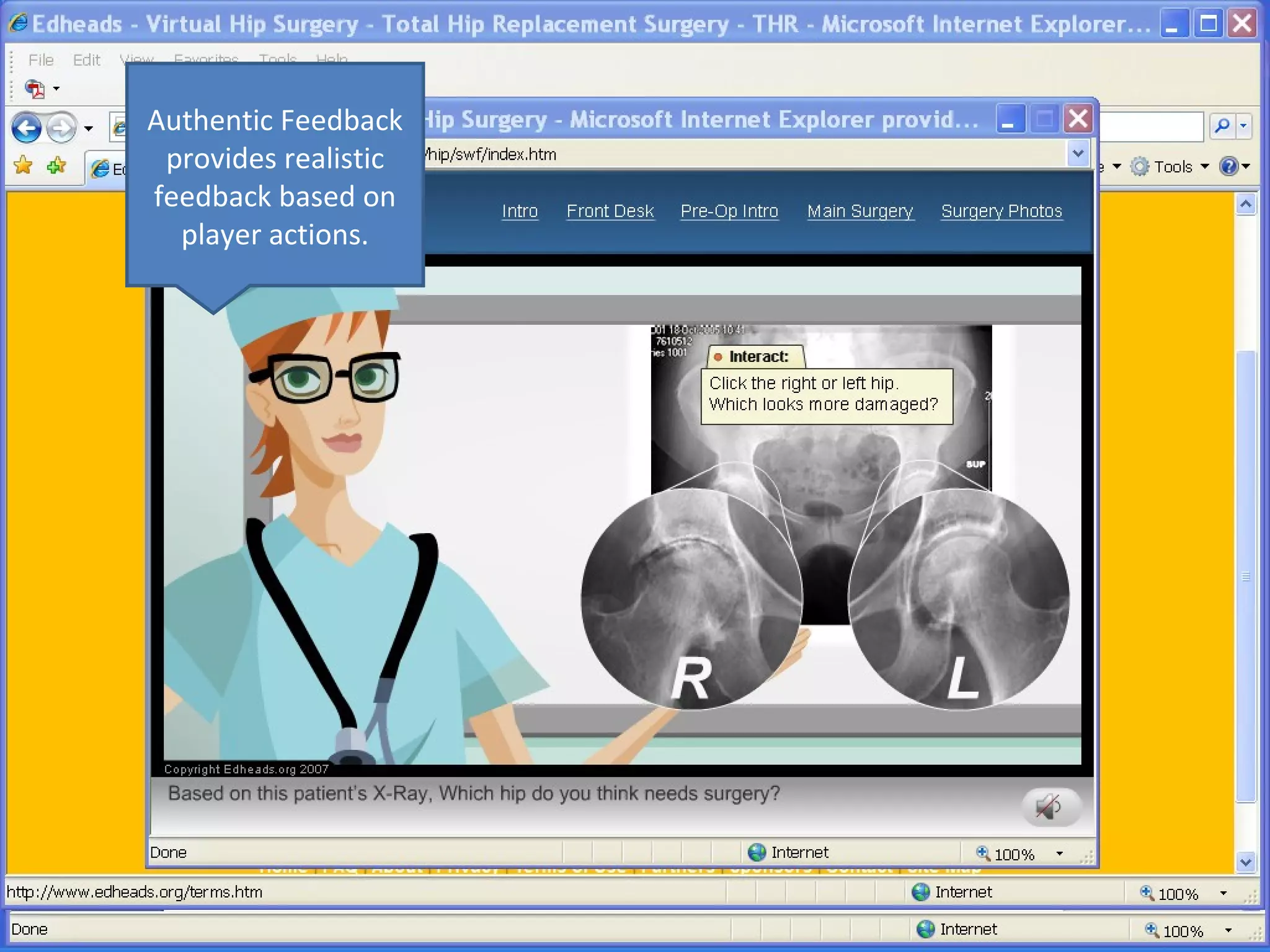Go to the Front Desk link

[x=610, y=211]
